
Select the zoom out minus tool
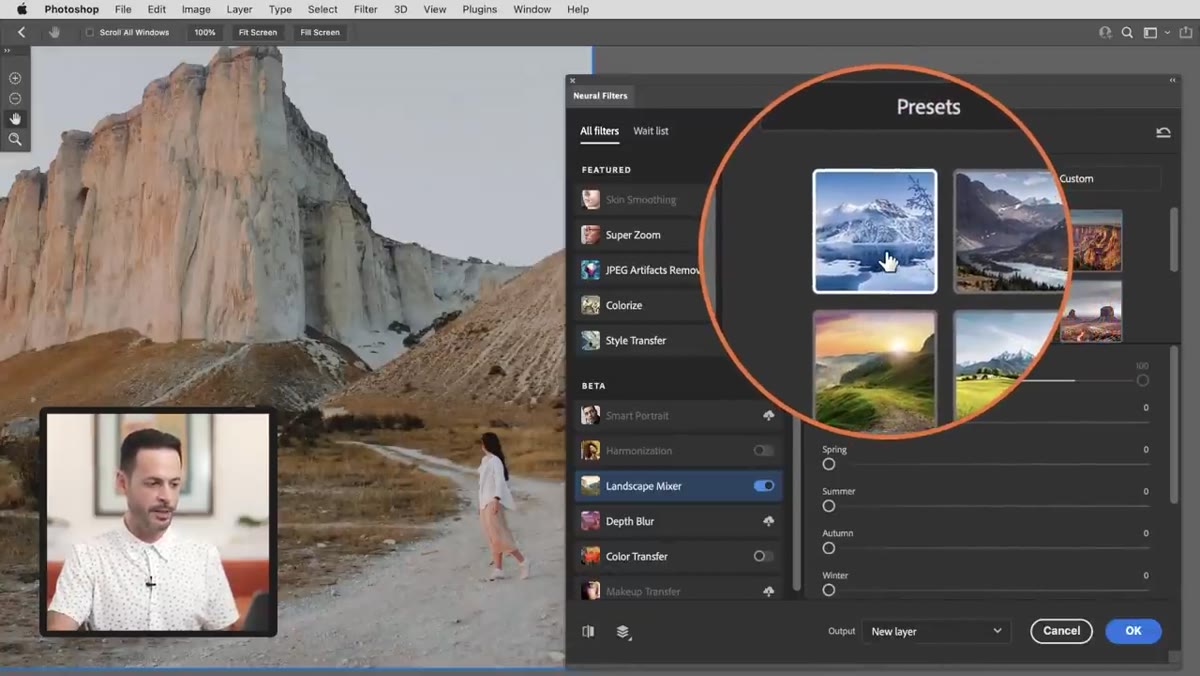[x=15, y=98]
